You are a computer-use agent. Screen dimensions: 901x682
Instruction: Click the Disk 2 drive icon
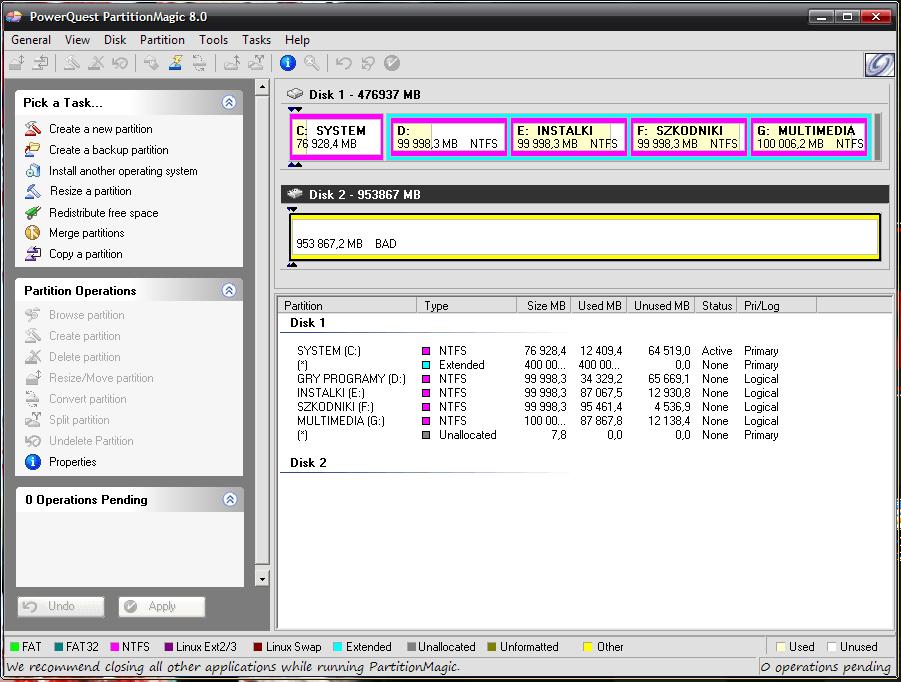295,194
